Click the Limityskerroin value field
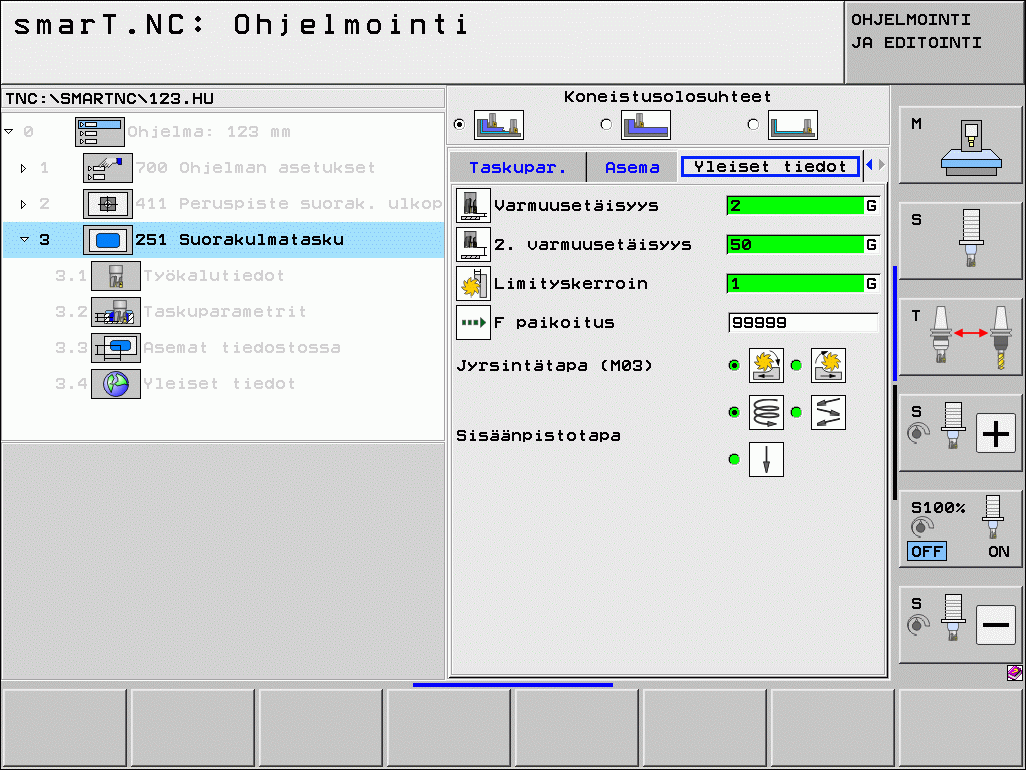This screenshot has height=770, width=1026. point(795,283)
